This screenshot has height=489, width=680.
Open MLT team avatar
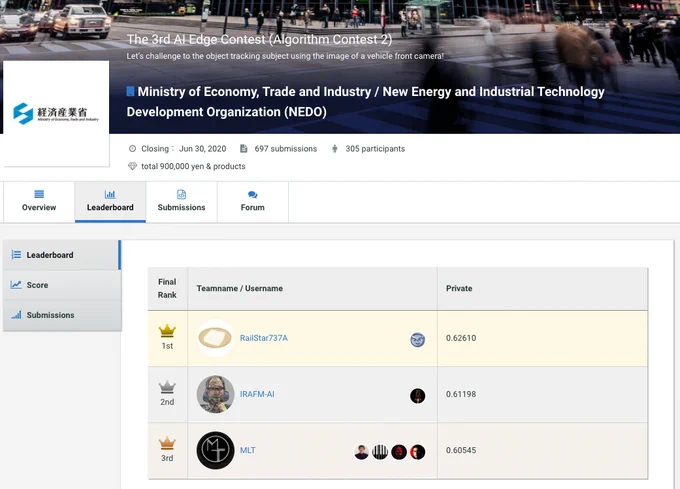click(x=215, y=450)
